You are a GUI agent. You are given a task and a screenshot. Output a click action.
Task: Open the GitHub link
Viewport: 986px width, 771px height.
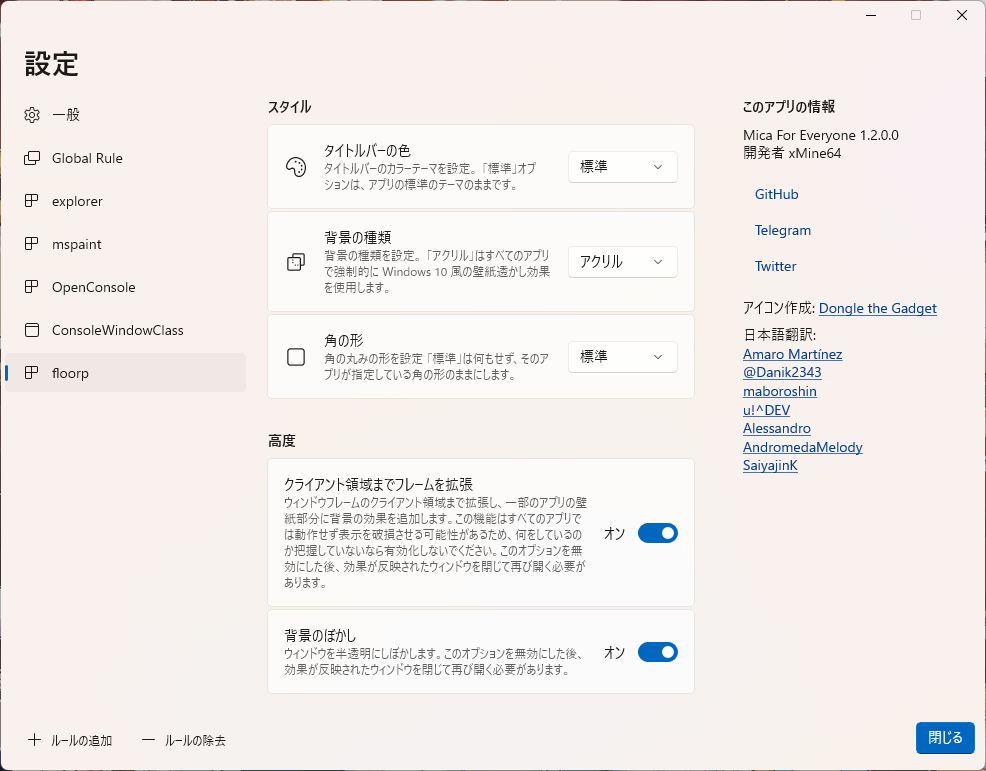pyautogui.click(x=777, y=194)
